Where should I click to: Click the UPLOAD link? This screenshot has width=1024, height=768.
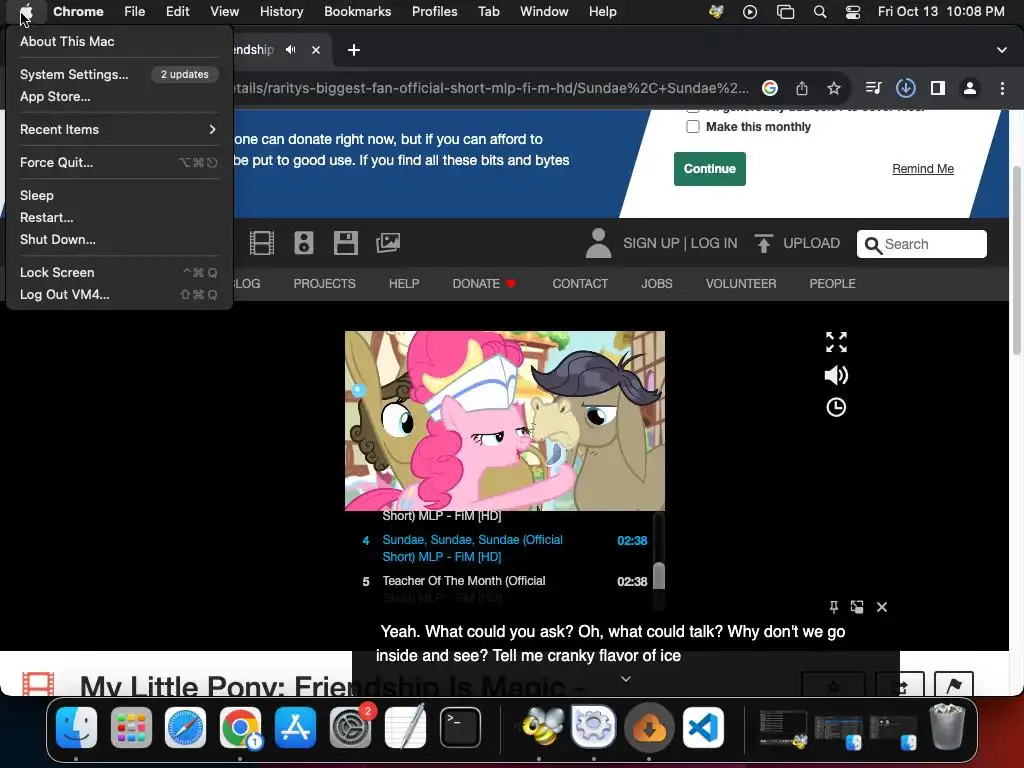[811, 243]
